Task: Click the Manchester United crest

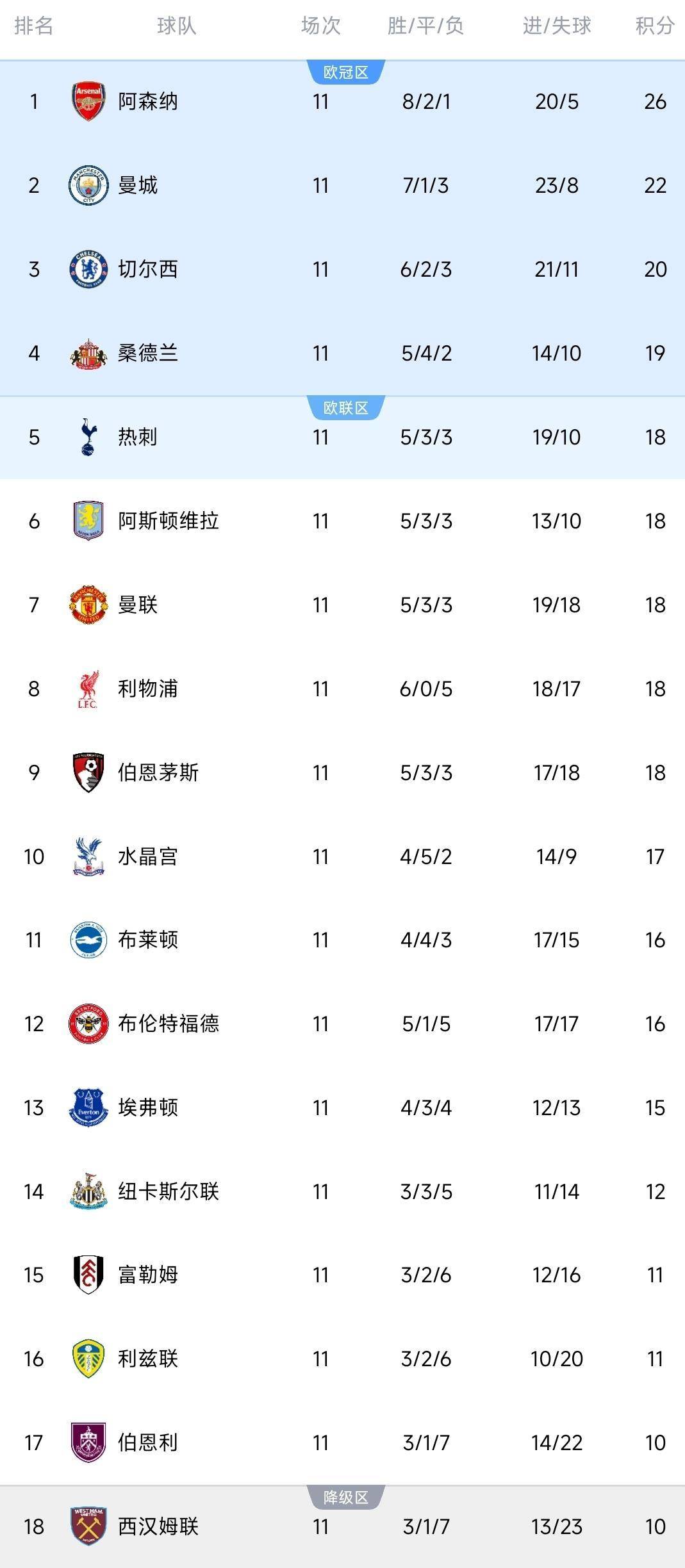Action: [x=88, y=605]
